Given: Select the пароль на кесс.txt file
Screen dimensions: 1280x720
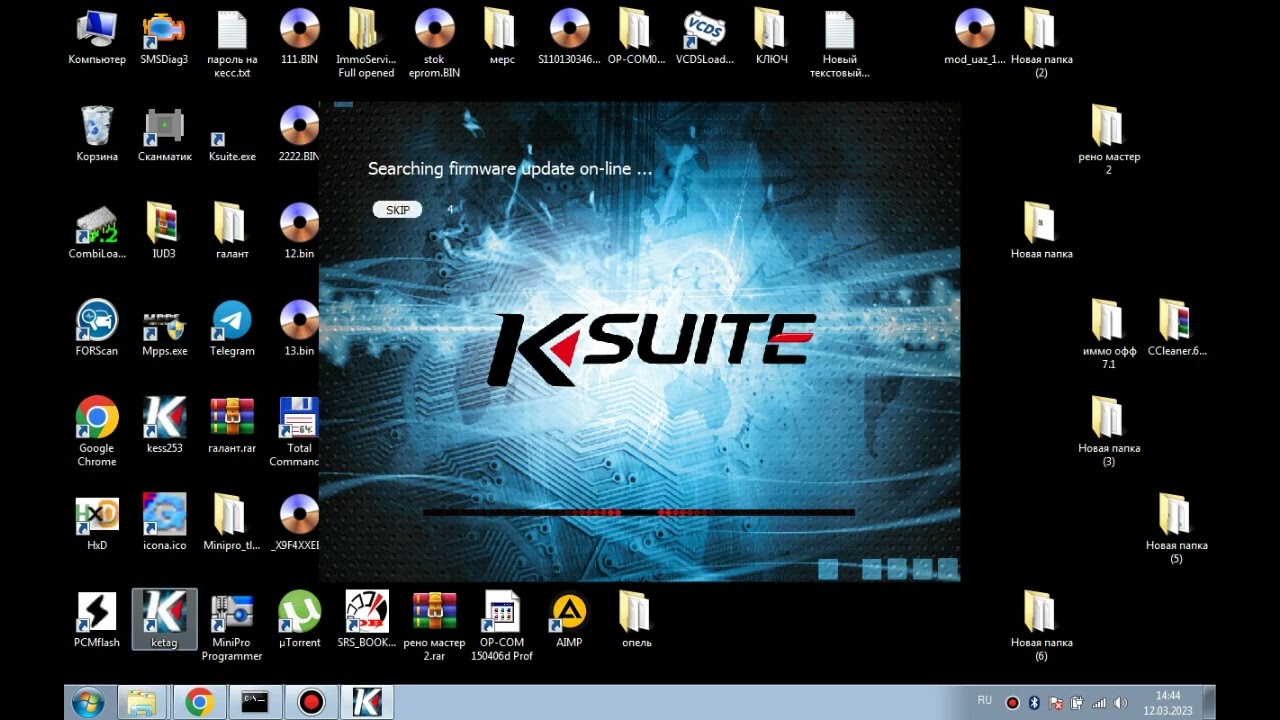Looking at the screenshot, I should [x=232, y=43].
